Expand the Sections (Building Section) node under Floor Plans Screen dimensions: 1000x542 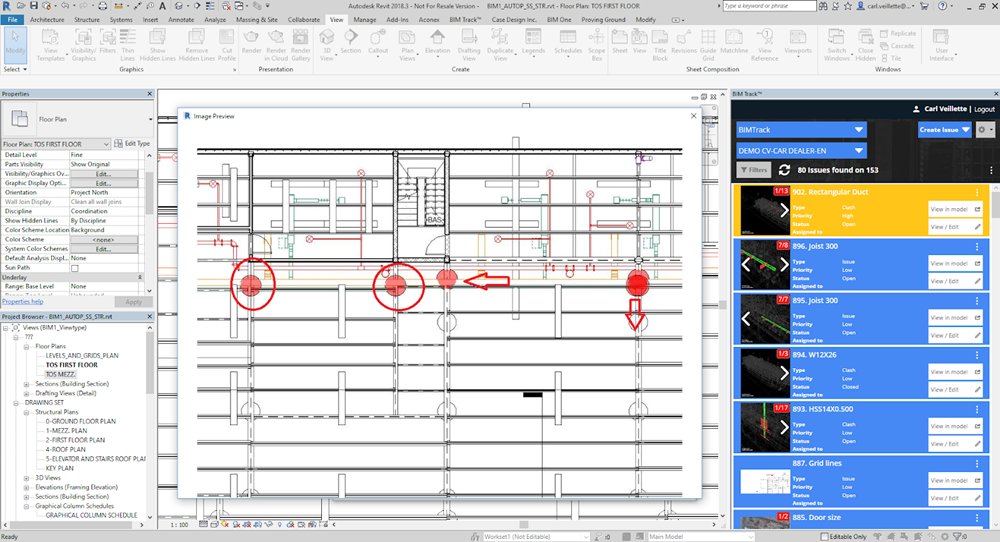pyautogui.click(x=27, y=384)
